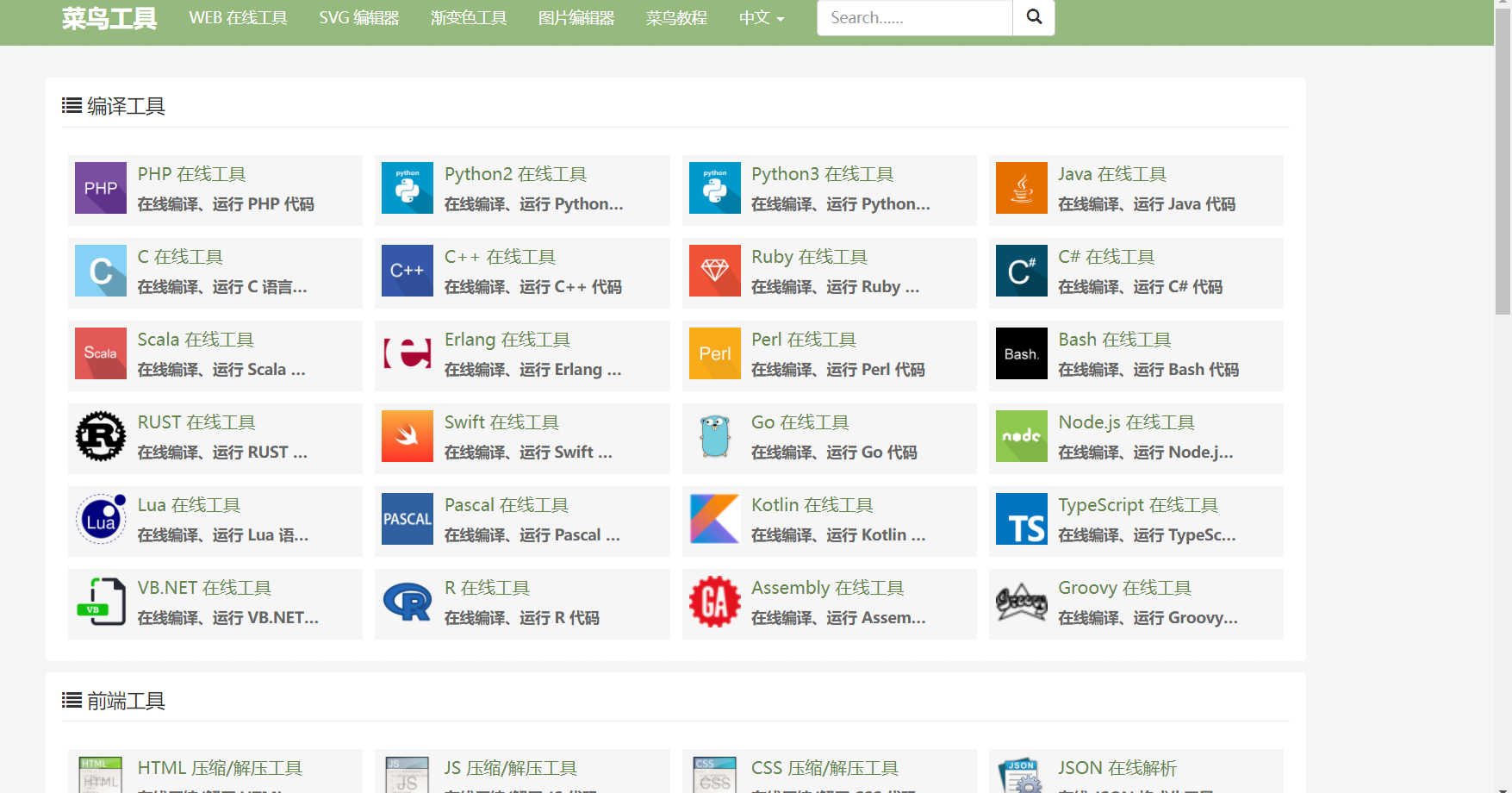Click 在线编译、运行 C# 代码 description
1512x793 pixels.
pyautogui.click(x=1140, y=287)
